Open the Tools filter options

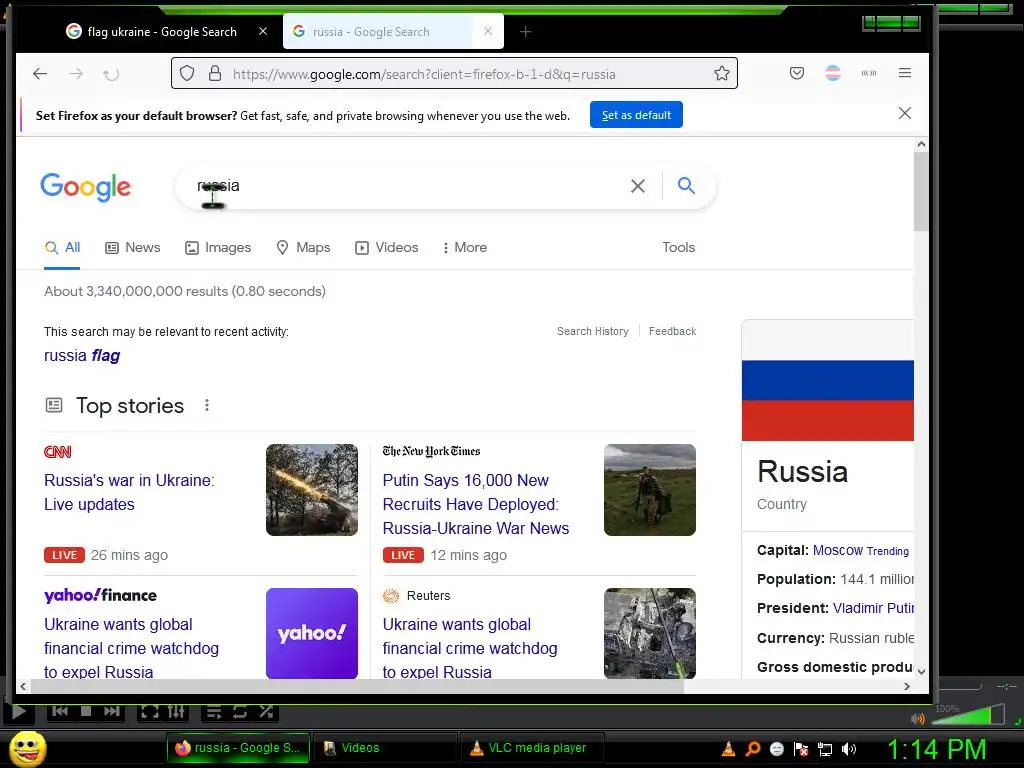(679, 248)
